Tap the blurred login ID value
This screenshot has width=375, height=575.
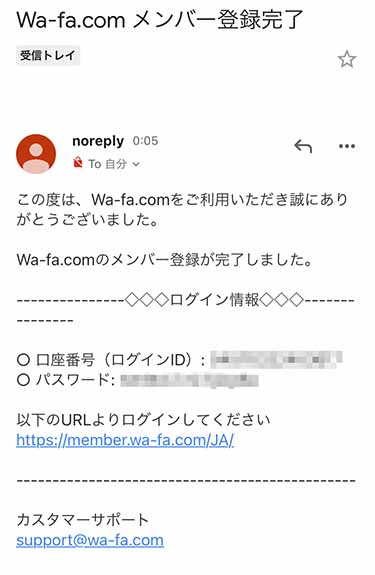(x=276, y=359)
